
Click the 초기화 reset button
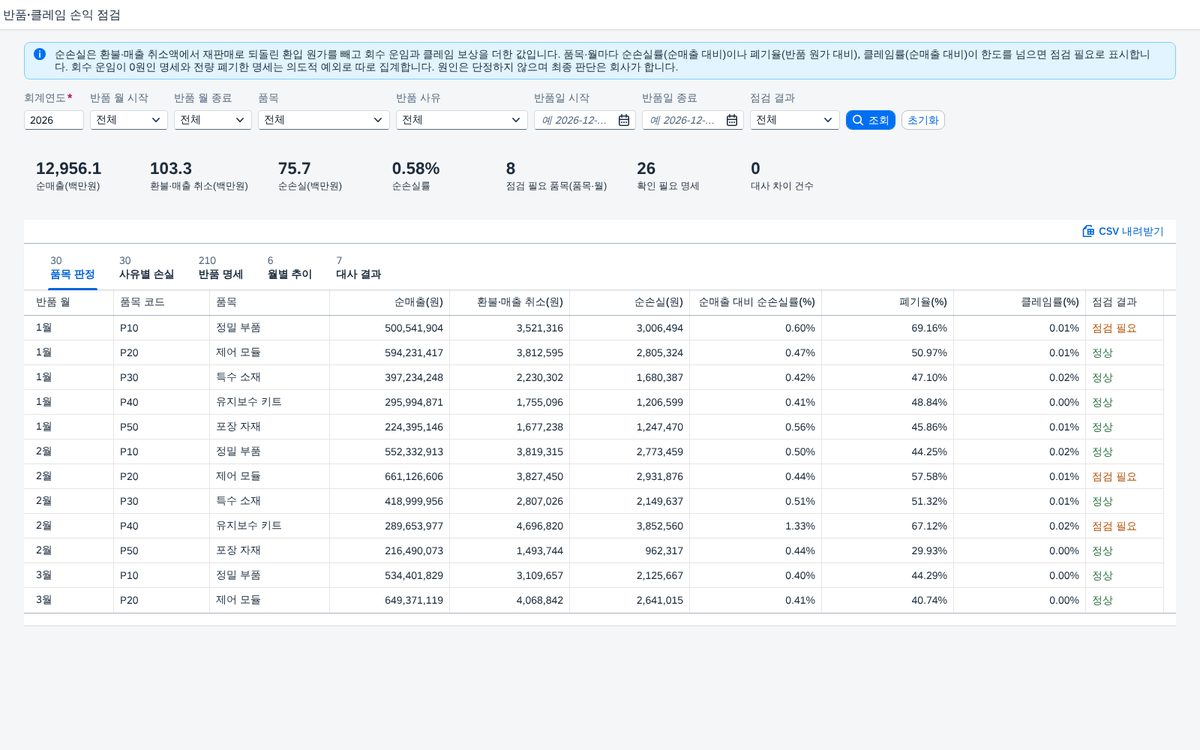(x=923, y=120)
